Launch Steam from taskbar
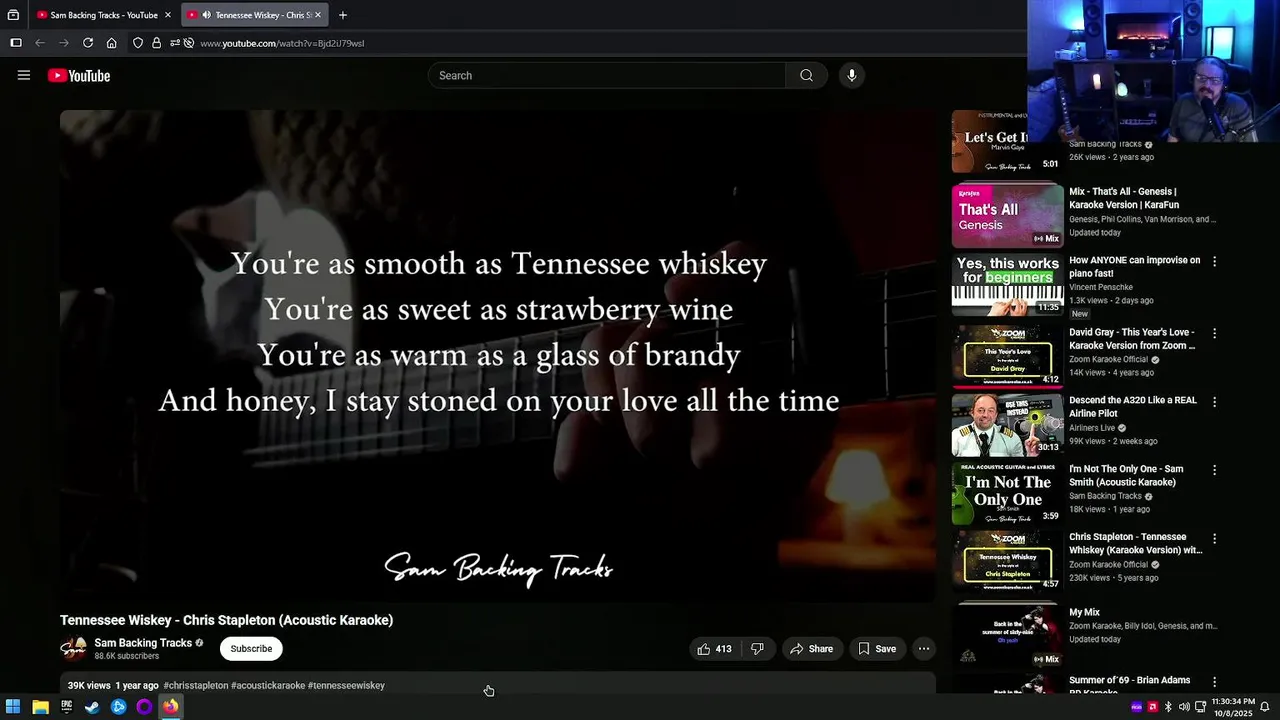The height and width of the screenshot is (720, 1280). click(x=92, y=707)
